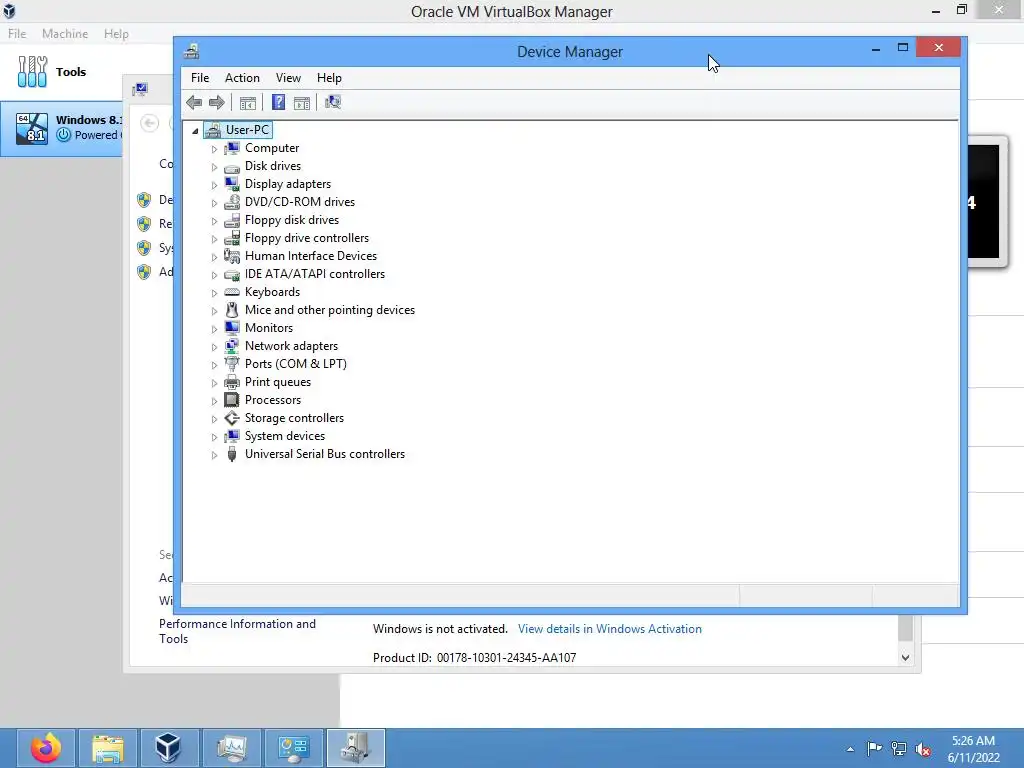Image resolution: width=1024 pixels, height=768 pixels.
Task: Click the DVD/CD-ROM drives category icon
Action: (x=232, y=202)
